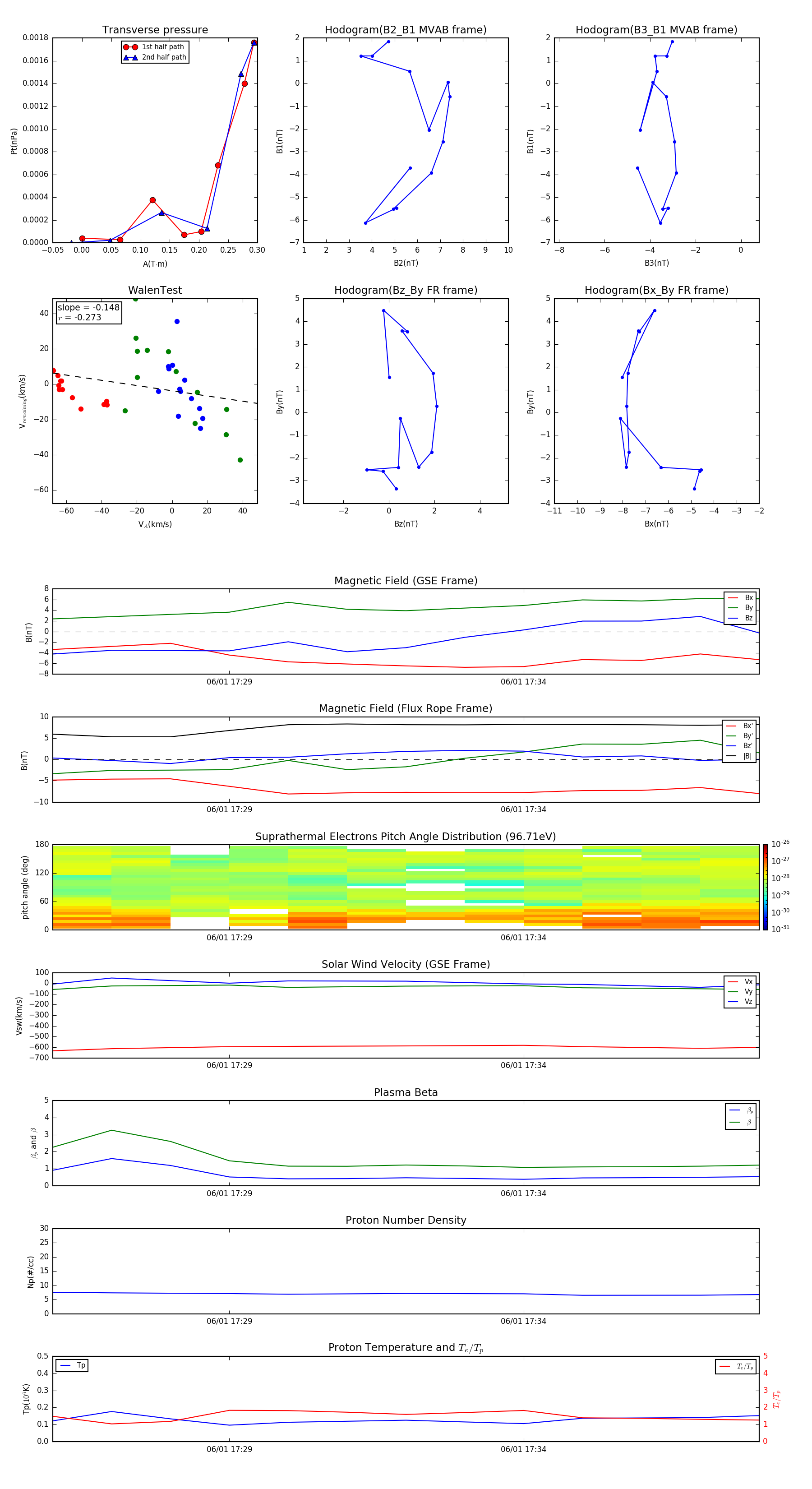Click the '2nd half path' legend entry
812x1489 pixels.
(155, 57)
